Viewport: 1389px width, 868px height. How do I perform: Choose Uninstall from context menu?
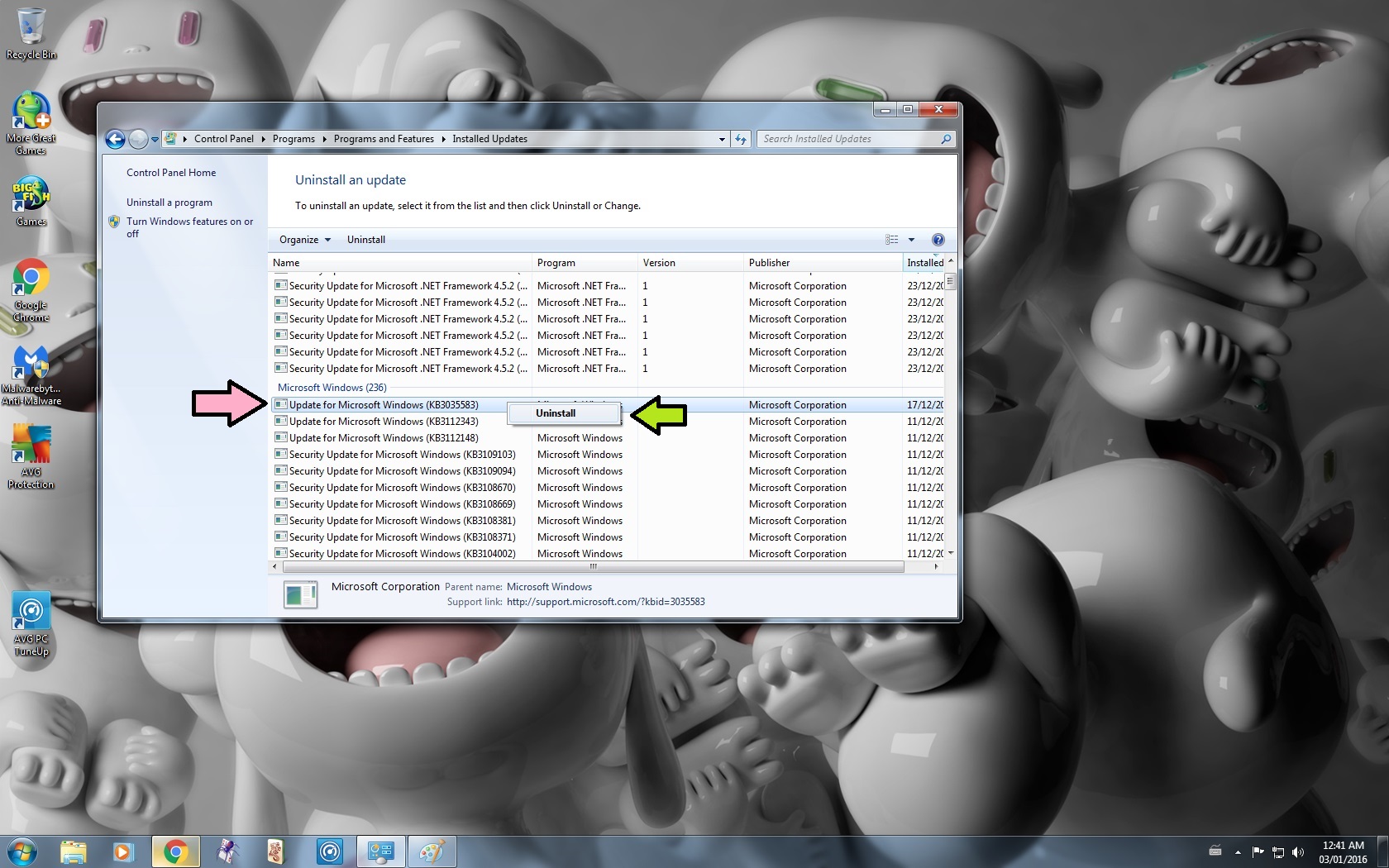pyautogui.click(x=564, y=413)
